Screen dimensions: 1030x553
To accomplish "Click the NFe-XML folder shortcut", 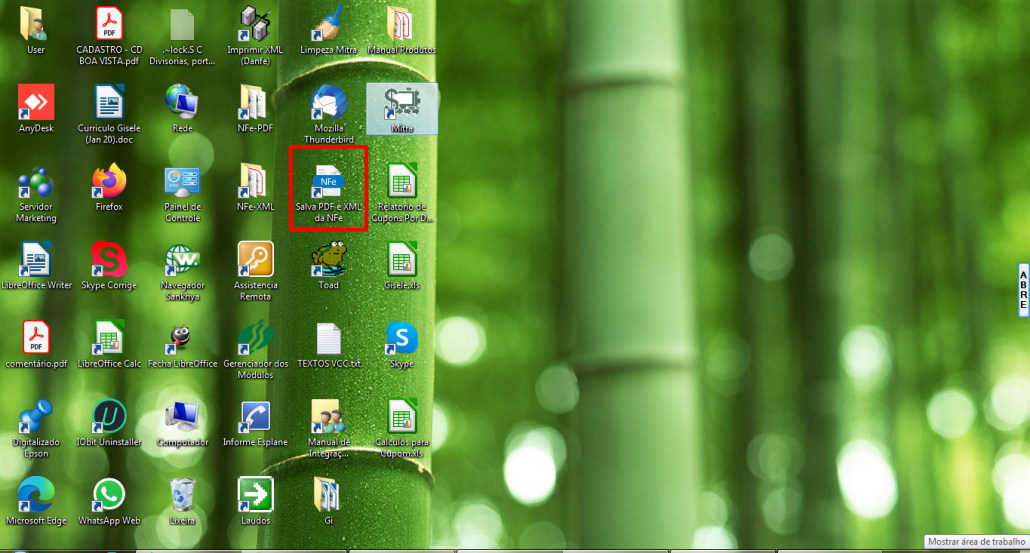I will (x=255, y=182).
